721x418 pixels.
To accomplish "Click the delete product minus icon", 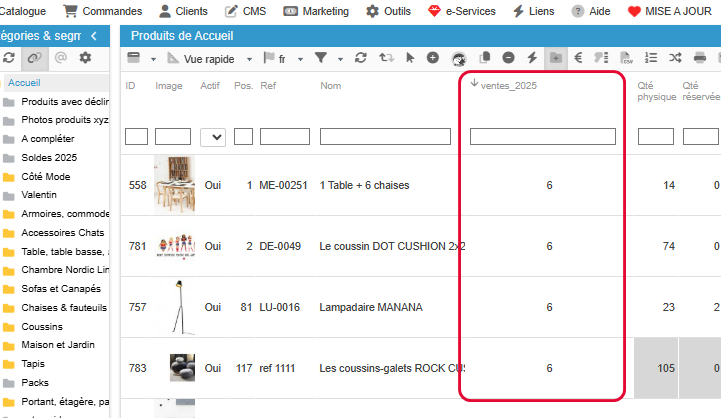I will click(509, 58).
